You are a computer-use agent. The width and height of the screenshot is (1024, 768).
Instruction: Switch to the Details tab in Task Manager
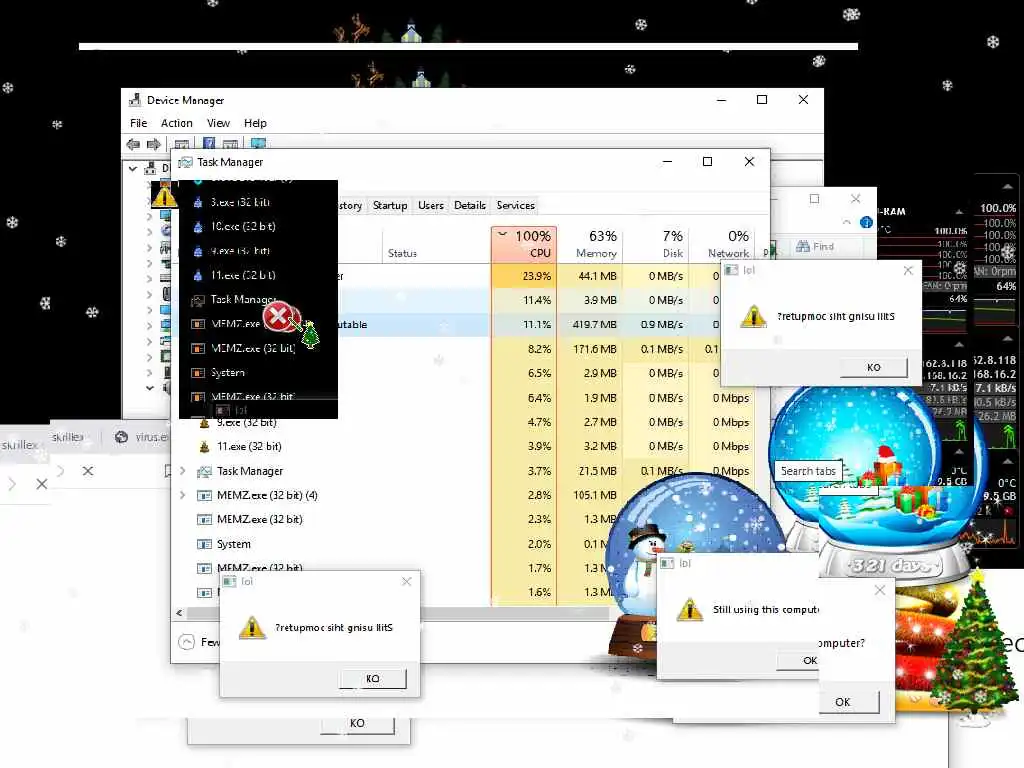[x=470, y=205]
